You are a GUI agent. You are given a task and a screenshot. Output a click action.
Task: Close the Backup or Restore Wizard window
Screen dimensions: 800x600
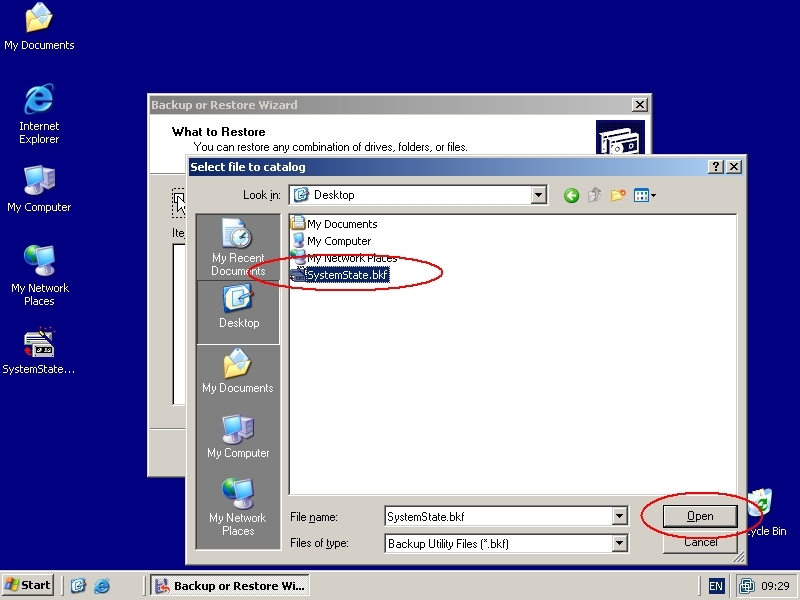640,105
